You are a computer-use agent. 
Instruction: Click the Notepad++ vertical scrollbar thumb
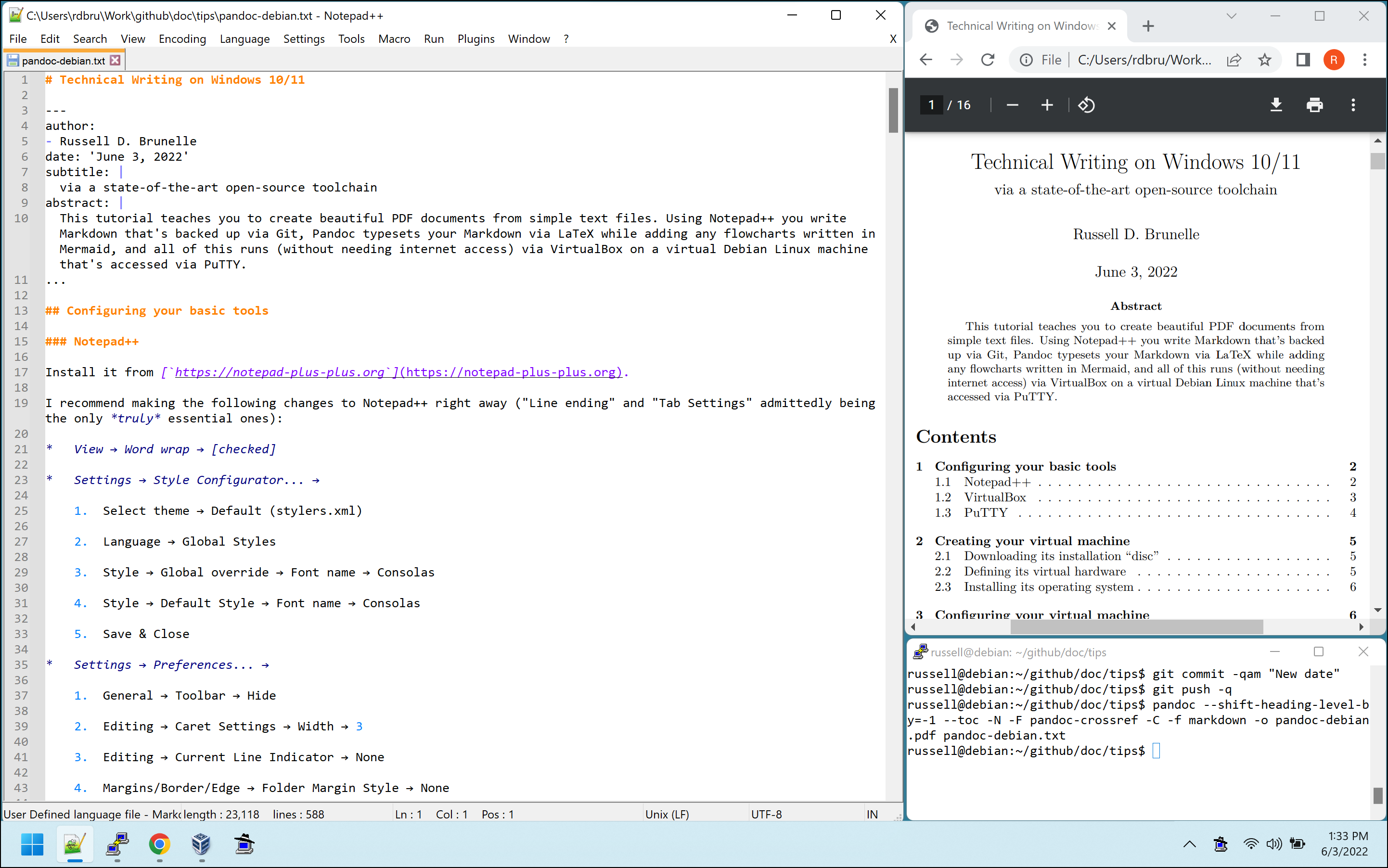(x=893, y=110)
